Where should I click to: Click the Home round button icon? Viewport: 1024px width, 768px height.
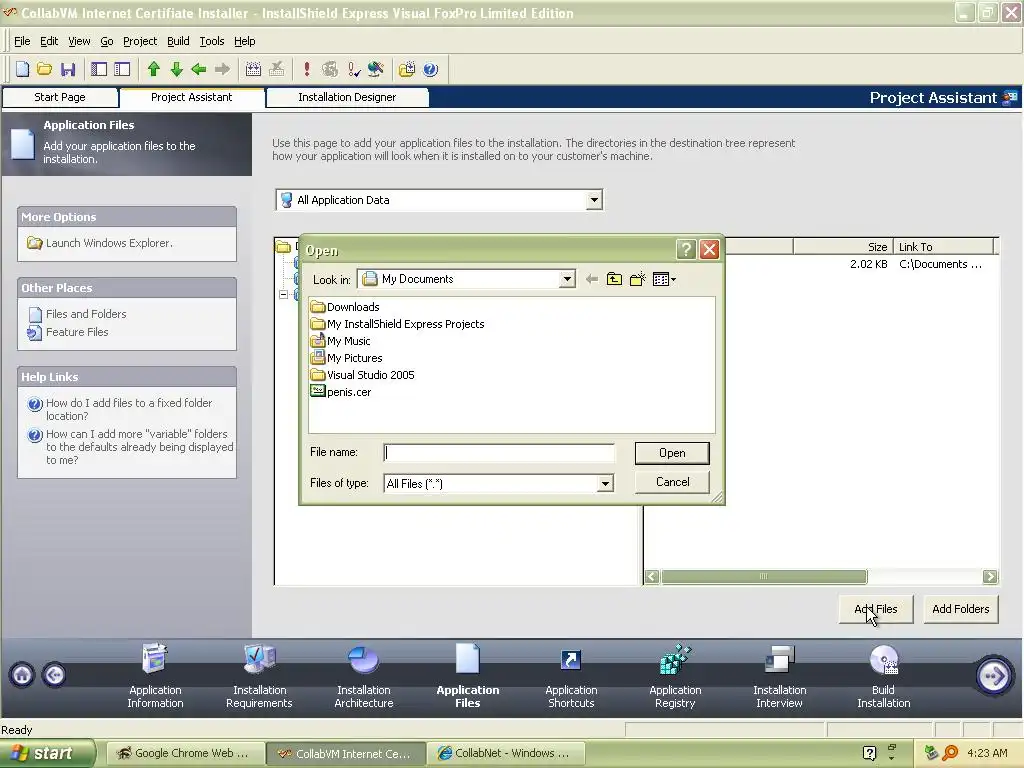[22, 675]
